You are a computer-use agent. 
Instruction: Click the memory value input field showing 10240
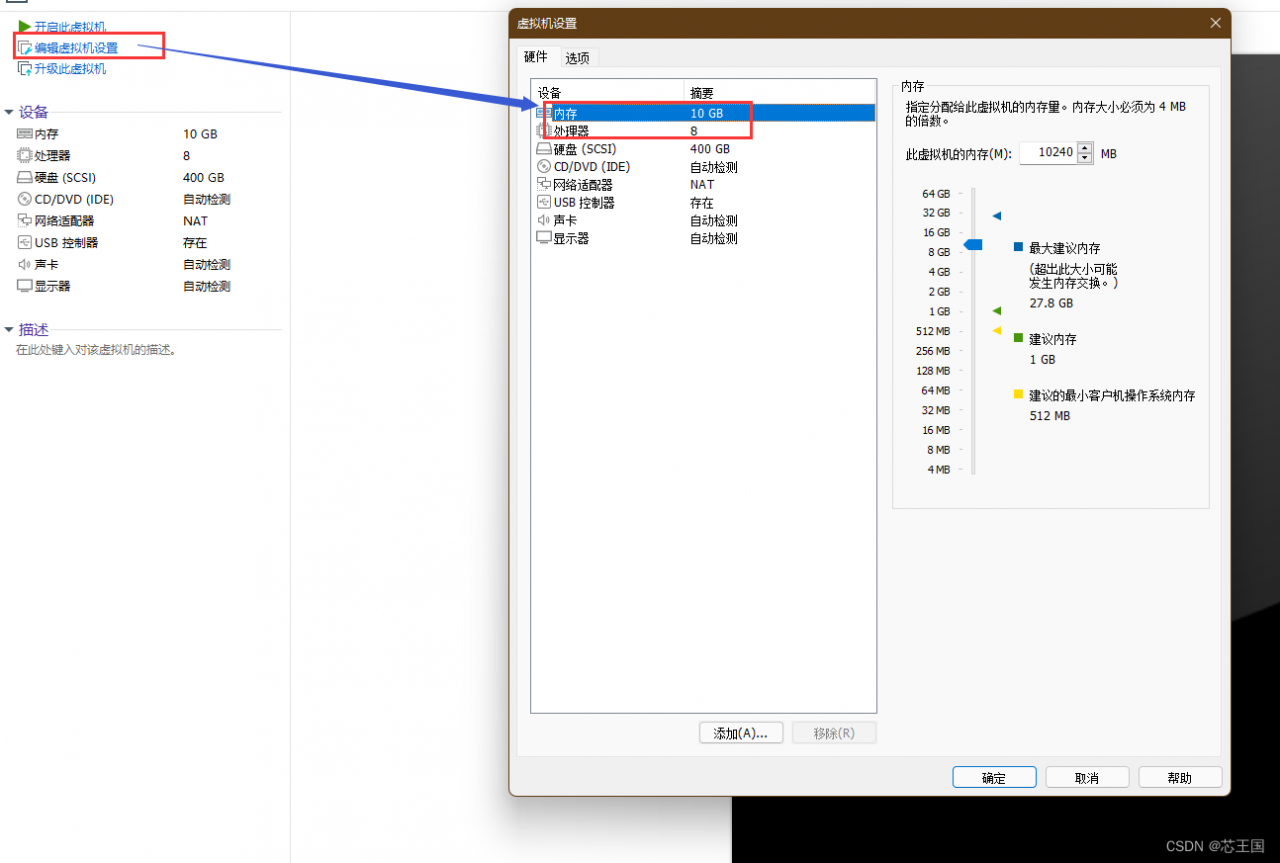pos(1048,153)
